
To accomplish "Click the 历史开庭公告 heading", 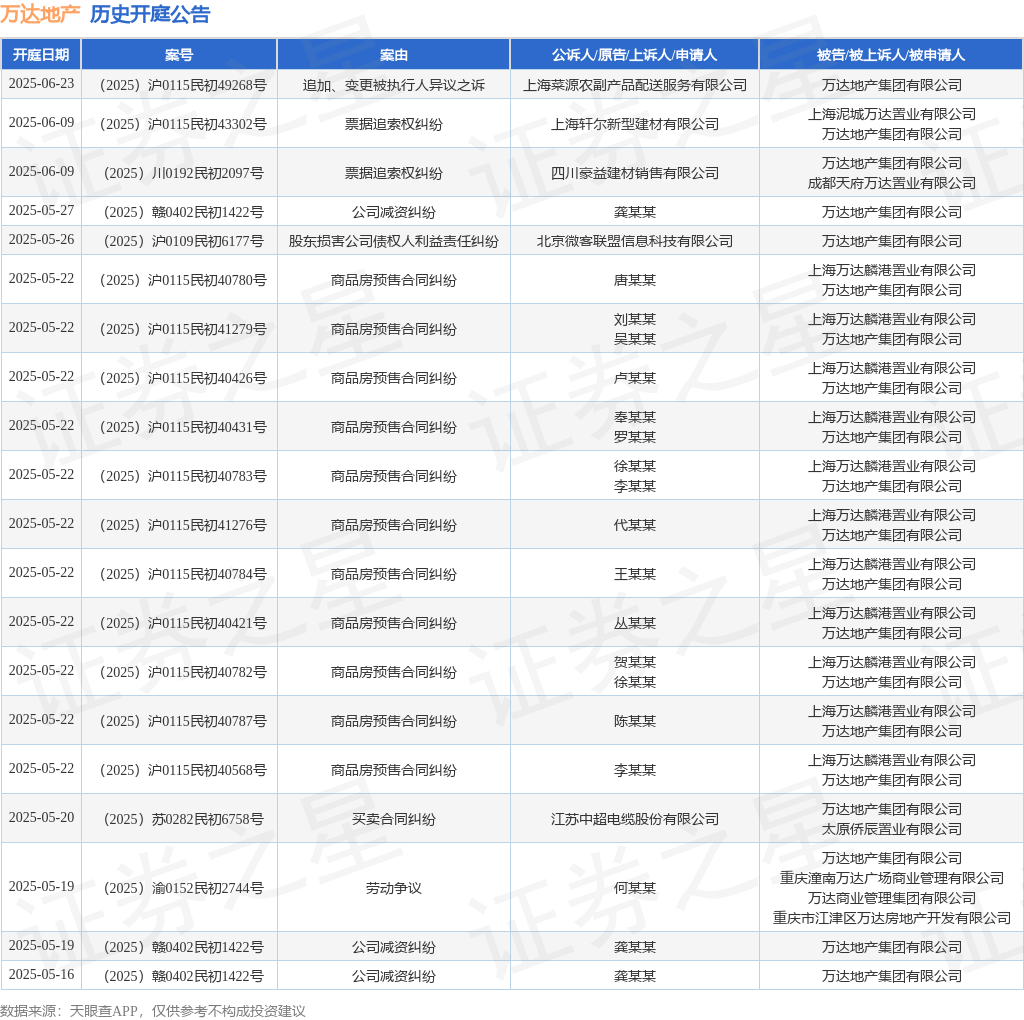I will (x=150, y=14).
